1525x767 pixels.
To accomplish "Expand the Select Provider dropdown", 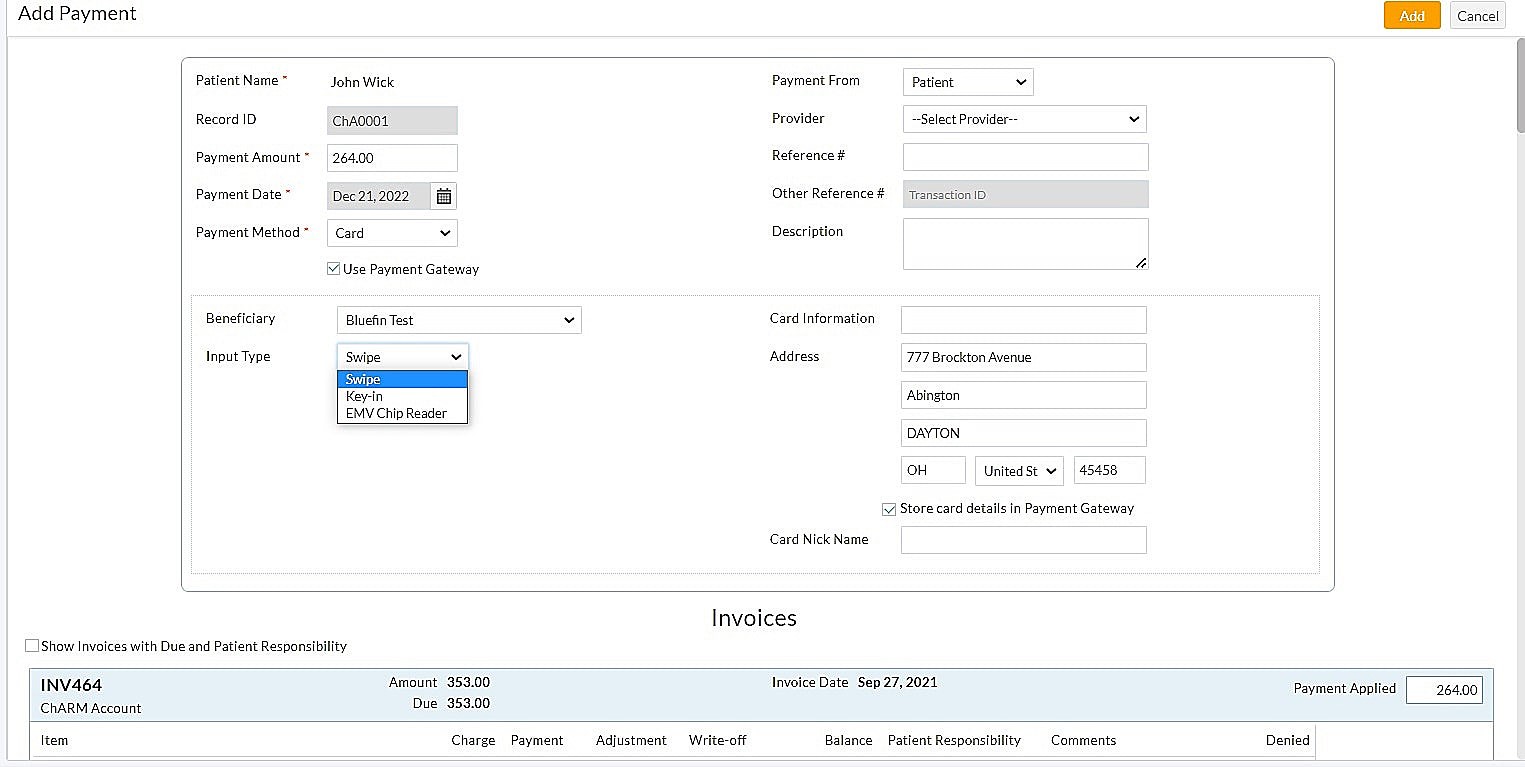I will [1024, 119].
